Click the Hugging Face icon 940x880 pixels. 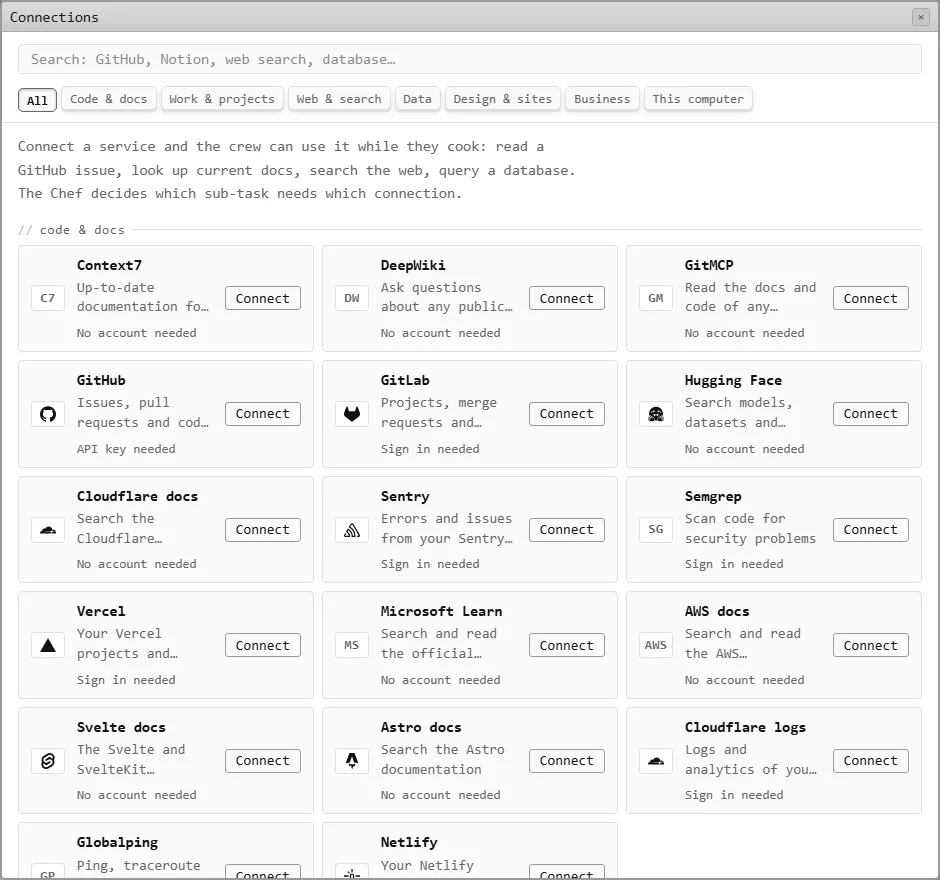[656, 414]
